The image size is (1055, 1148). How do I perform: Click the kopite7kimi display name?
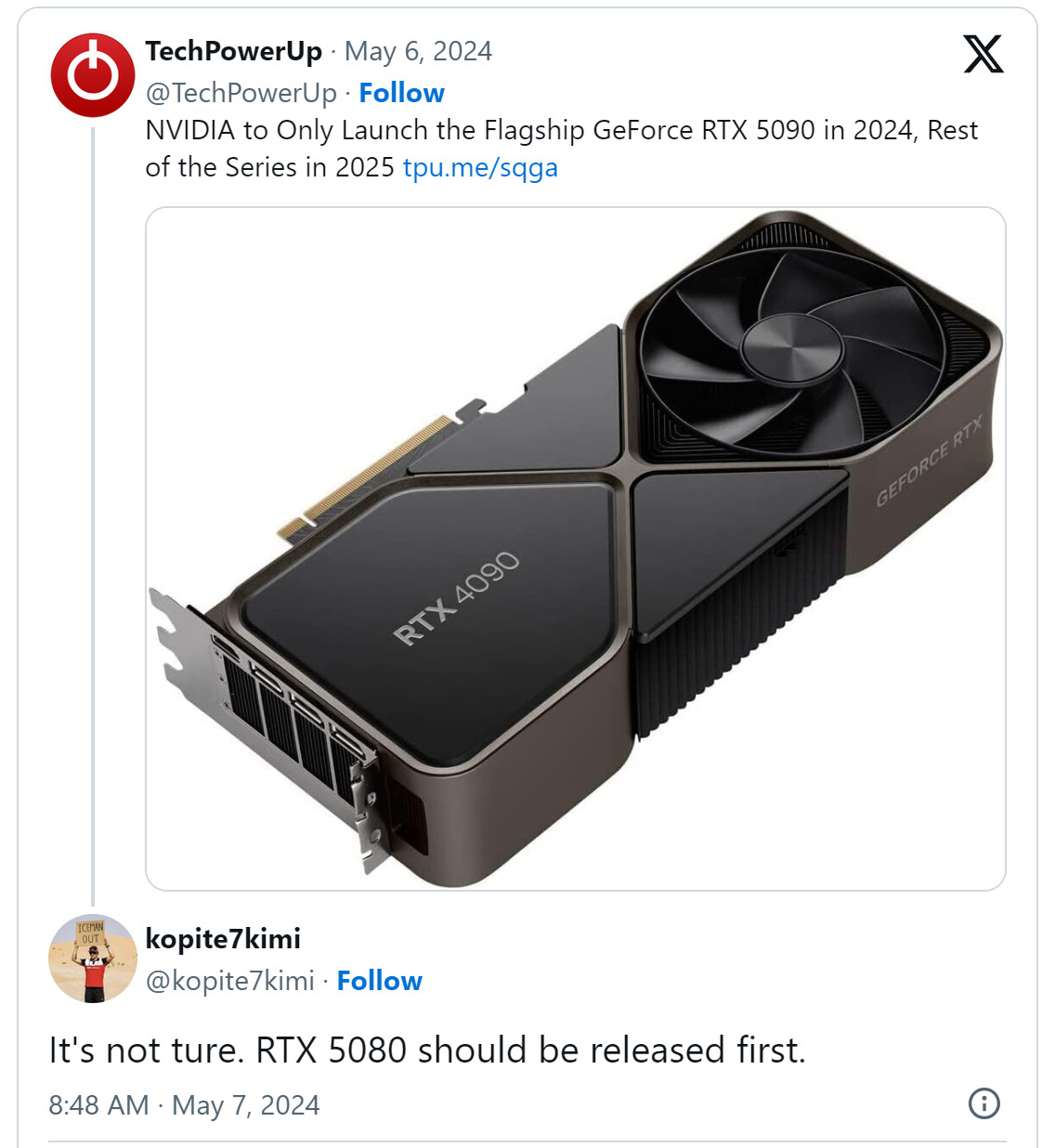(x=223, y=939)
